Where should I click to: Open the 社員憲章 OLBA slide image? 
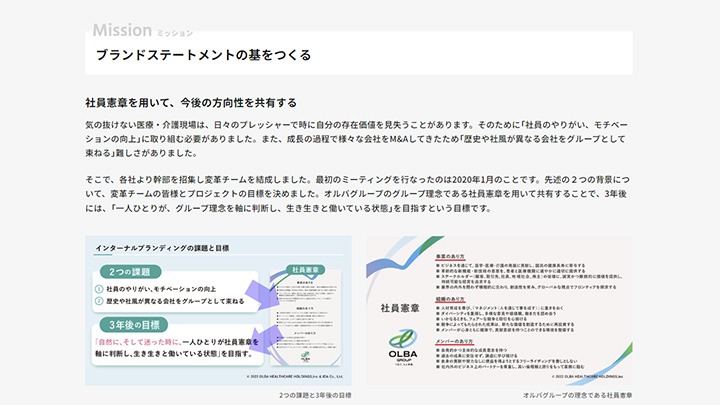(x=499, y=310)
